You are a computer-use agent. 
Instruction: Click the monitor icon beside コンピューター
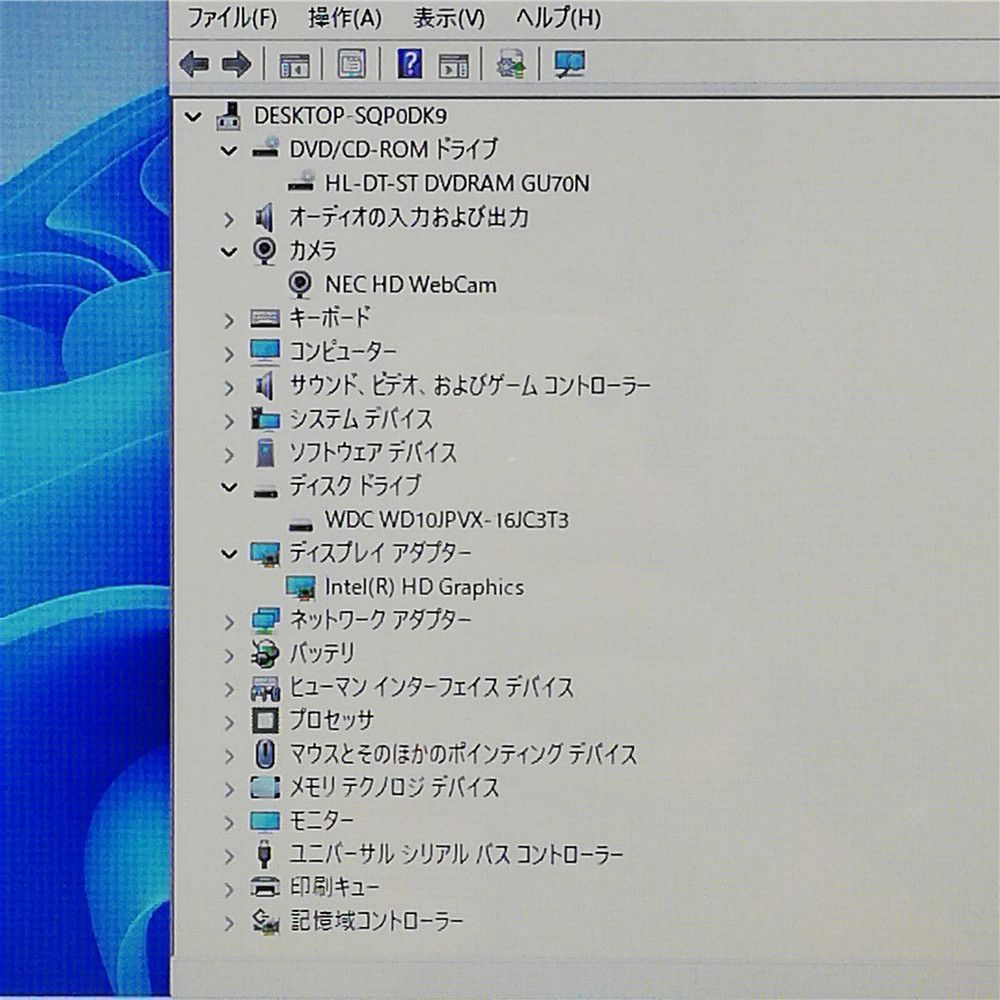click(x=265, y=352)
